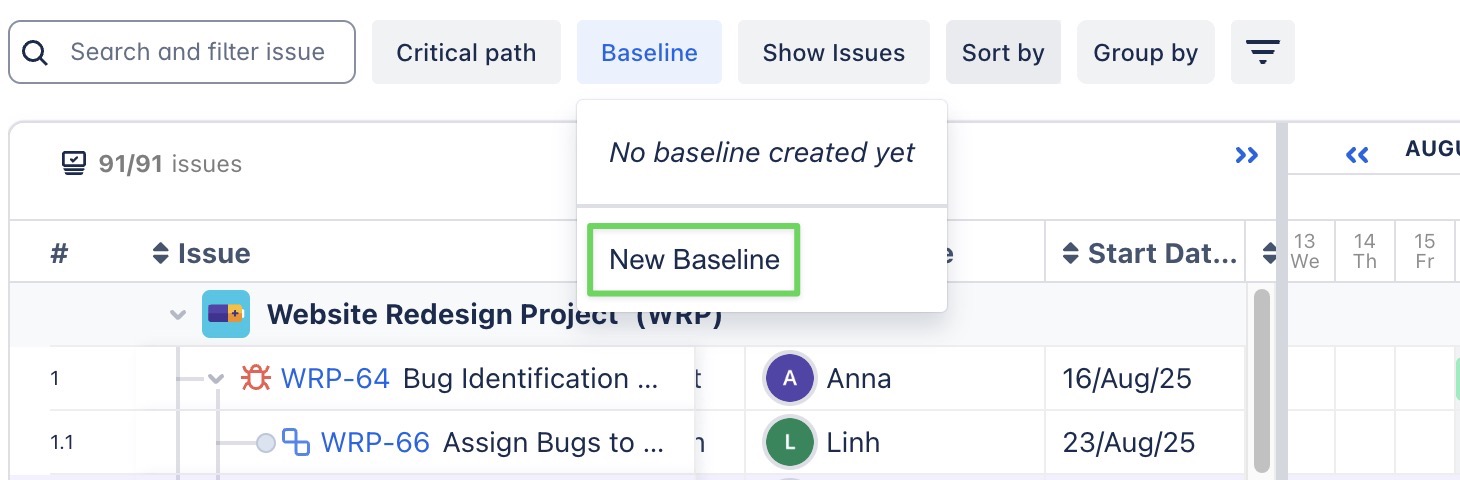Click the timeline previous double-arrow icon

[x=1357, y=155]
